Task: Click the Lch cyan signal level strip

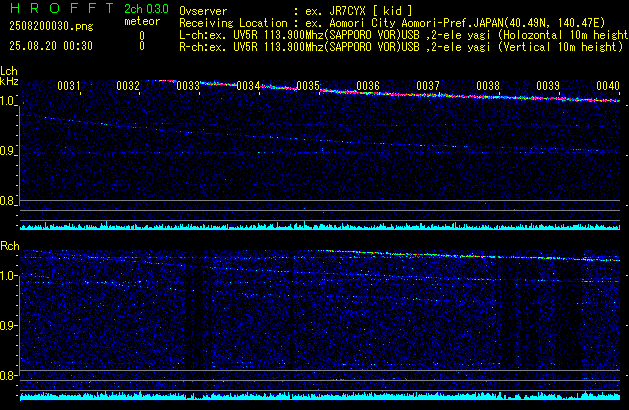Action: (x=320, y=226)
